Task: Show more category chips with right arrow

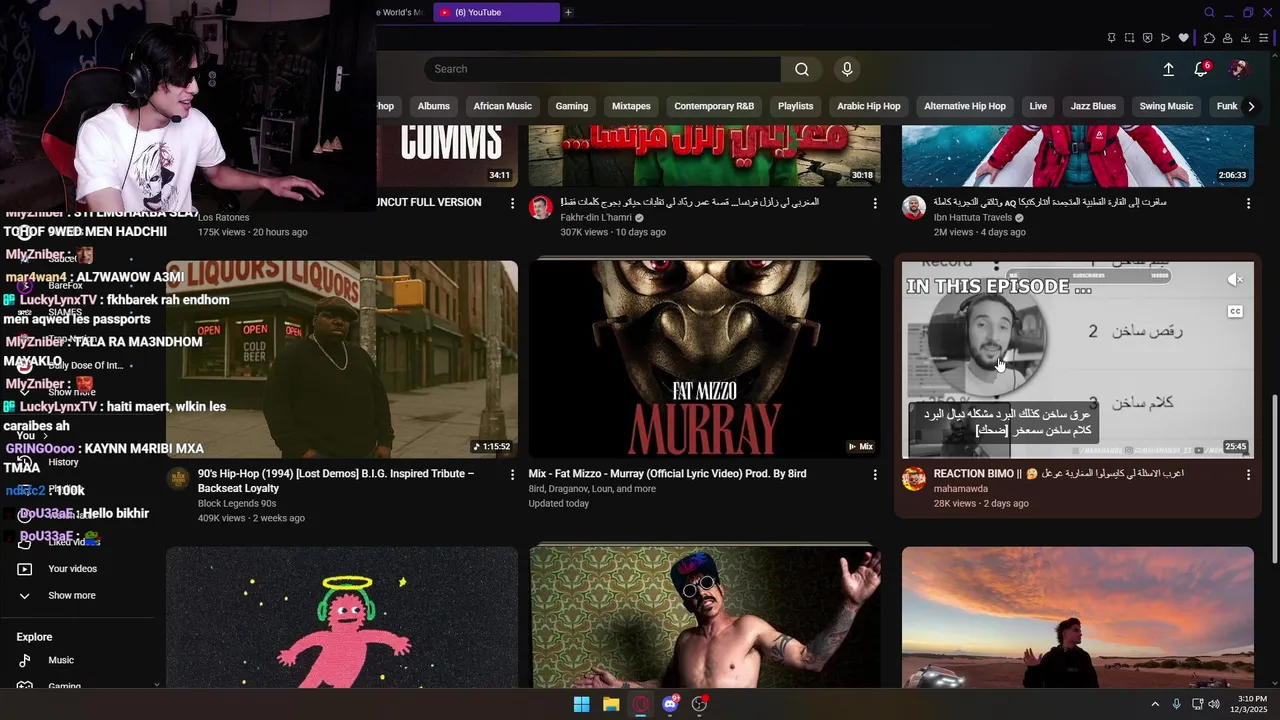Action: click(x=1251, y=106)
